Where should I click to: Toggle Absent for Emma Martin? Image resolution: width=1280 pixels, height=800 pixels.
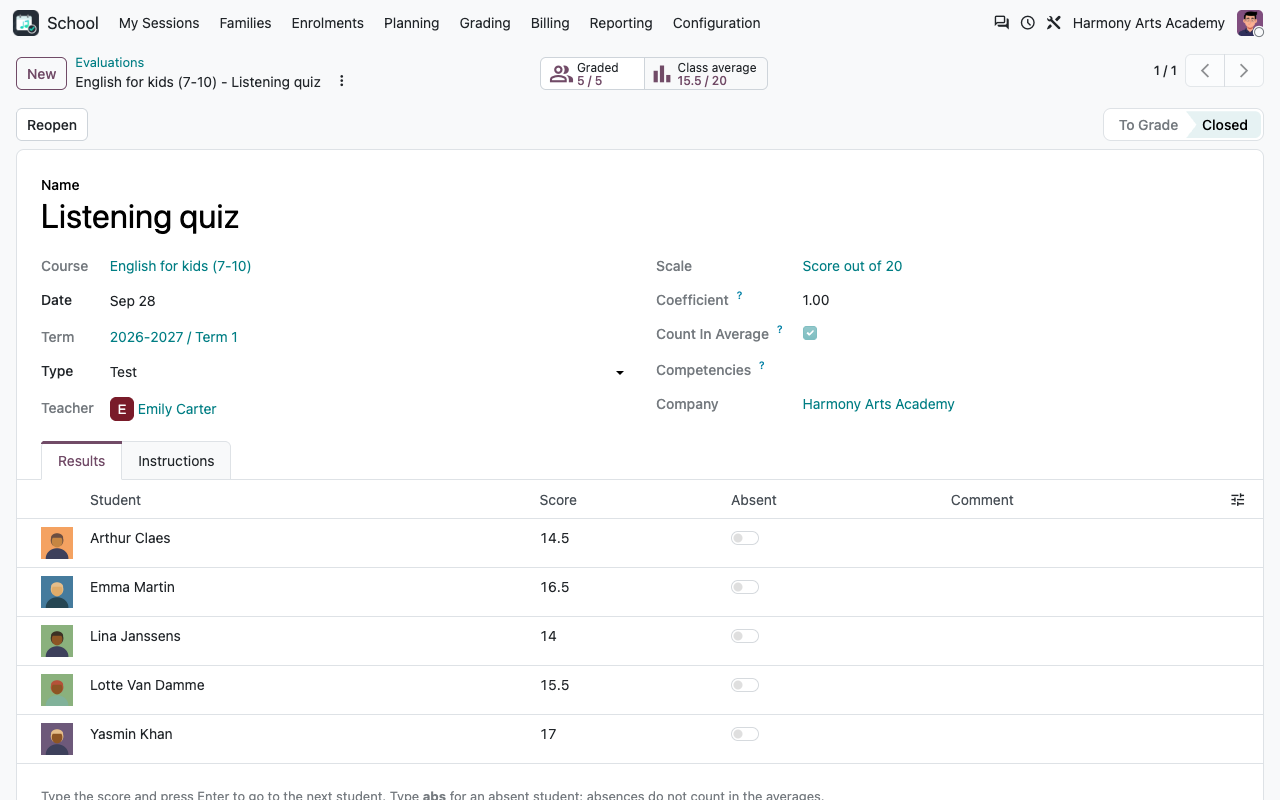coord(745,587)
